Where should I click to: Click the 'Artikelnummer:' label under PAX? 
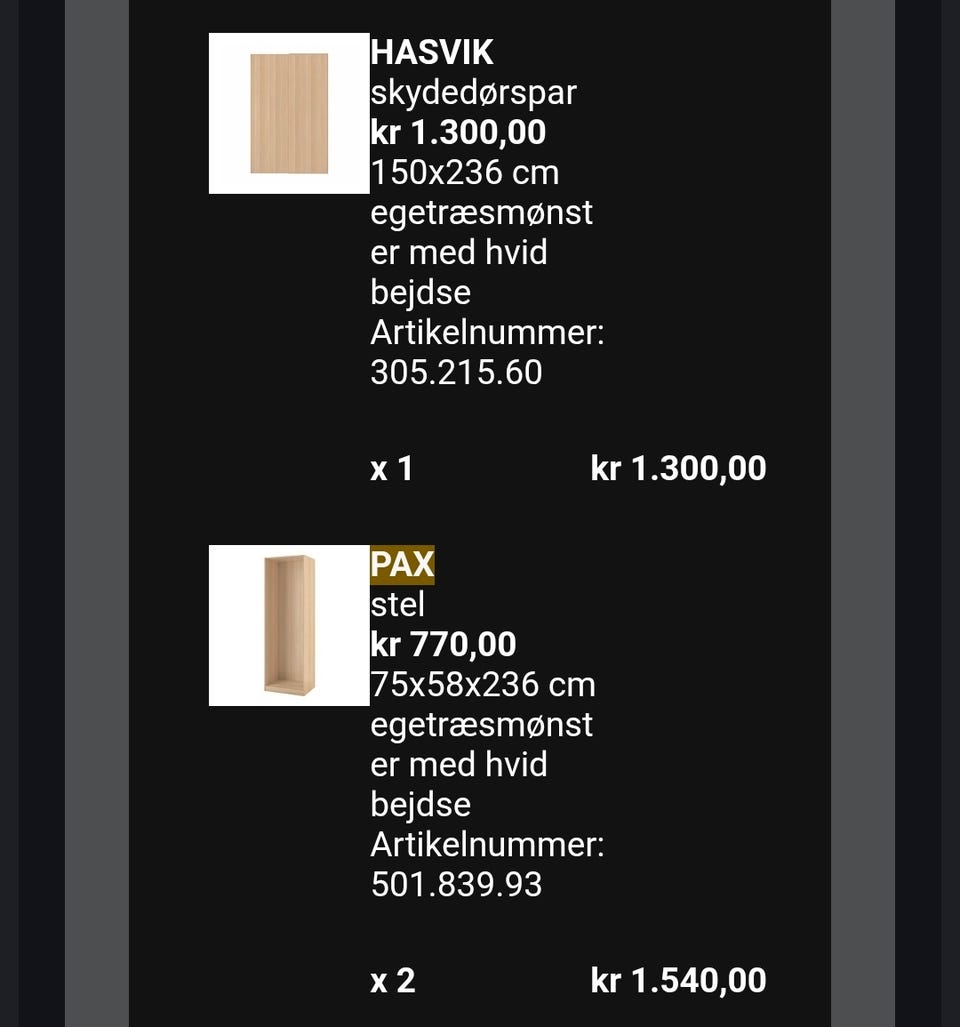tap(487, 844)
